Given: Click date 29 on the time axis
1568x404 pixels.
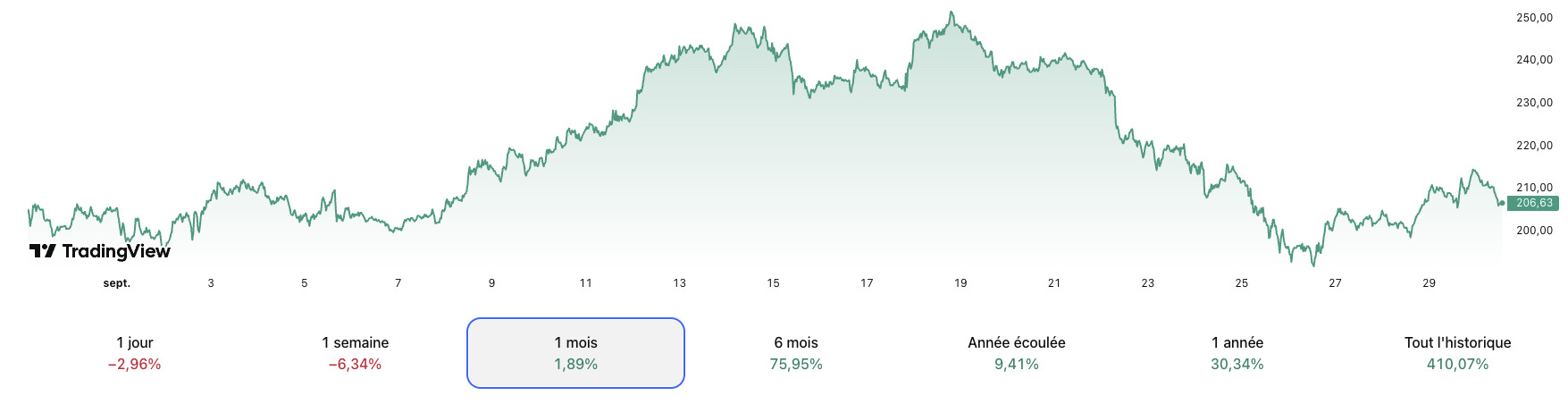Looking at the screenshot, I should pyautogui.click(x=1429, y=283).
